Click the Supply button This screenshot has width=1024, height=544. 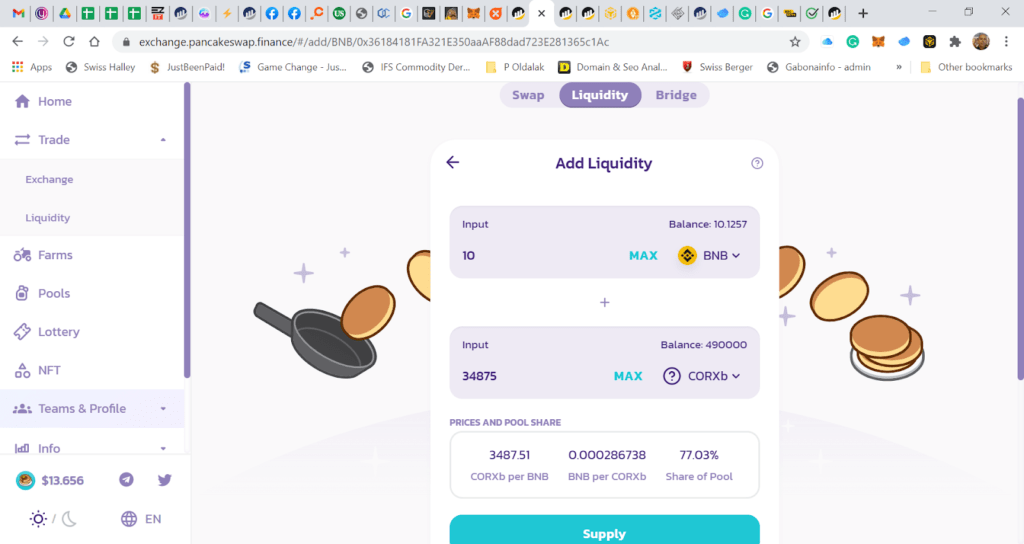[604, 530]
